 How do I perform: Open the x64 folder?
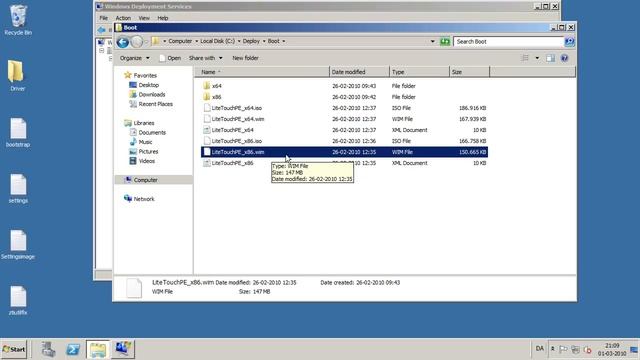216,86
